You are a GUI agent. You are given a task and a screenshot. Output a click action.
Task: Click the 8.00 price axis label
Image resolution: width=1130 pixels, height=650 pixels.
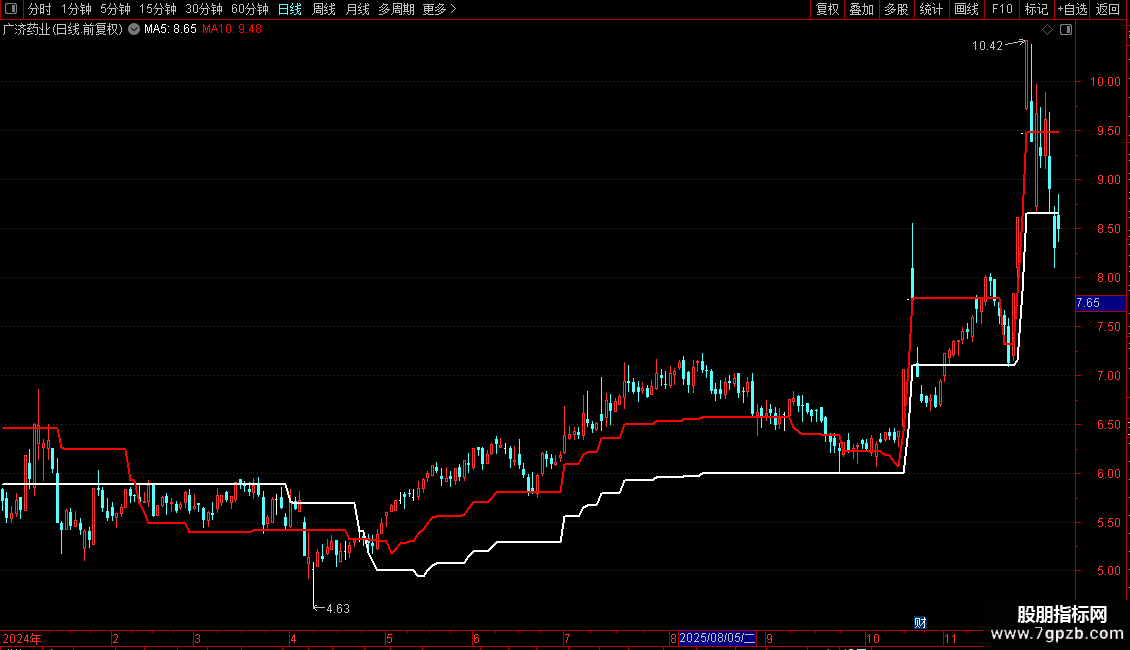point(1108,278)
